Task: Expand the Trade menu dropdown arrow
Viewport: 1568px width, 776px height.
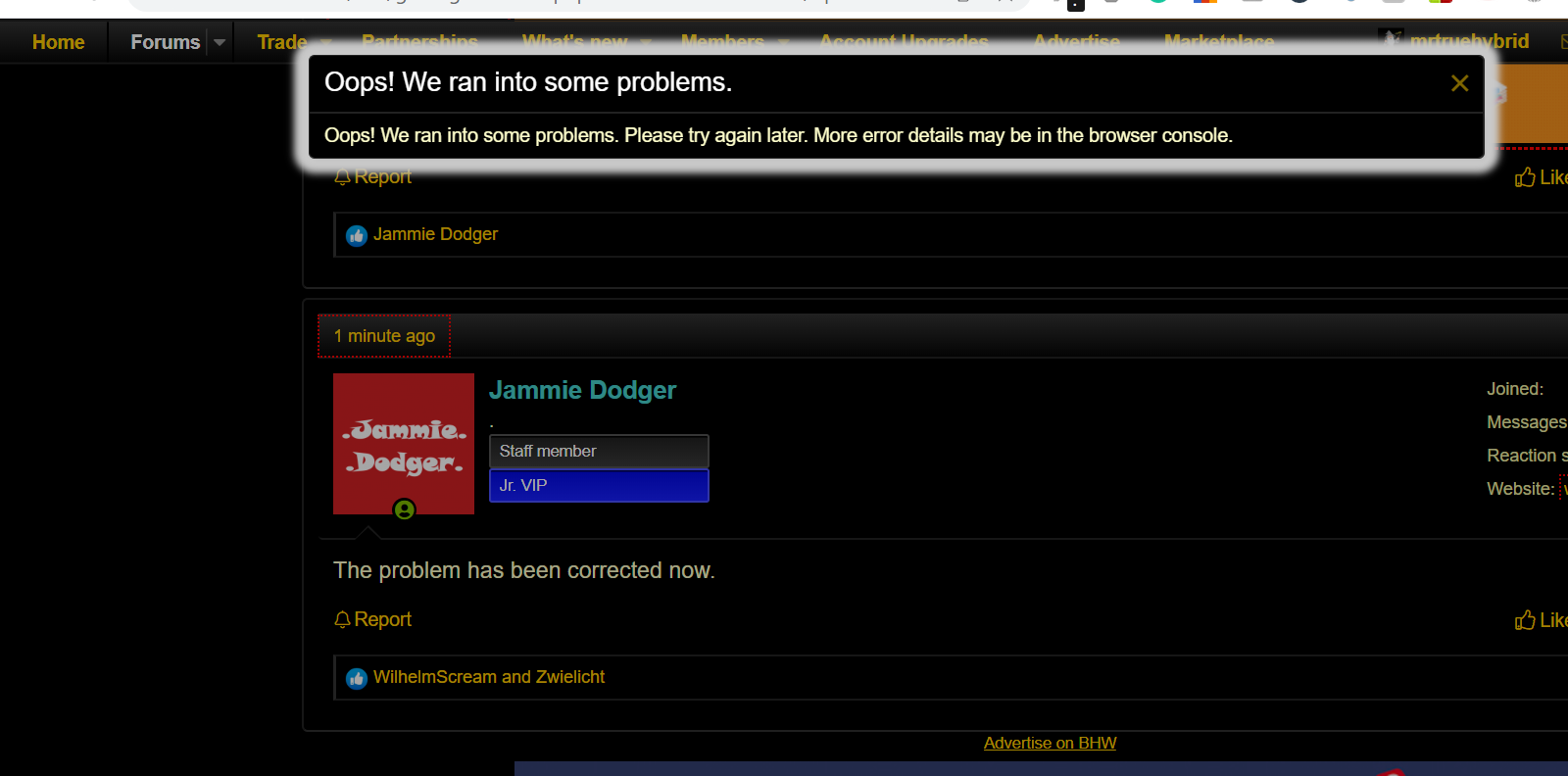Action: coord(325,42)
